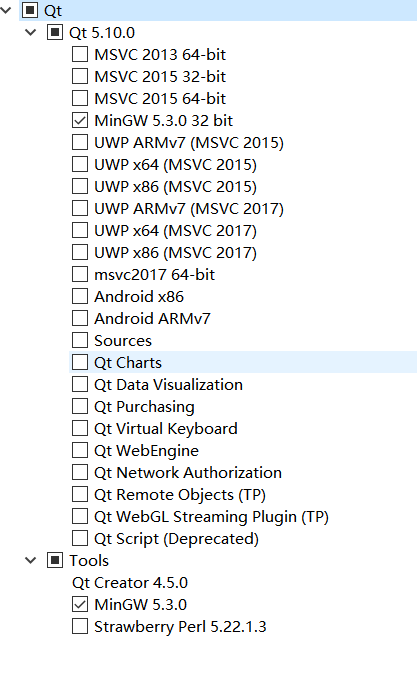Screen dimensions: 417x688
Task: Select the 'Qt Charts' label text
Action: tap(128, 363)
